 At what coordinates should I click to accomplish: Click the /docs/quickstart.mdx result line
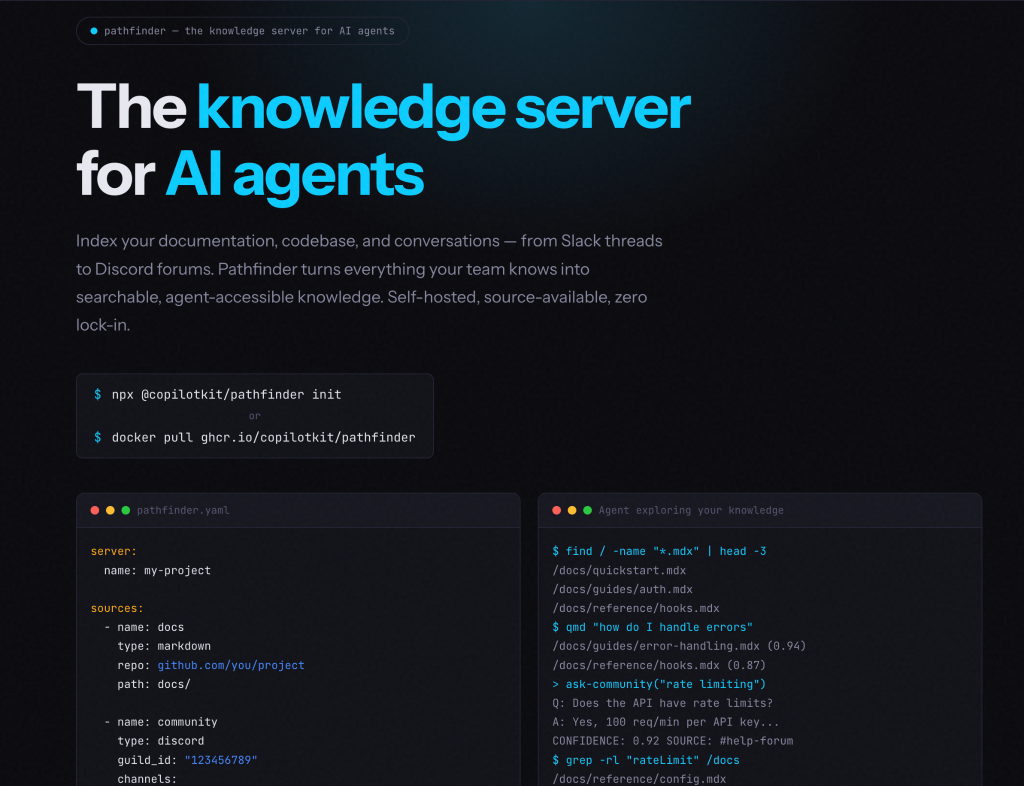[x=619, y=571]
